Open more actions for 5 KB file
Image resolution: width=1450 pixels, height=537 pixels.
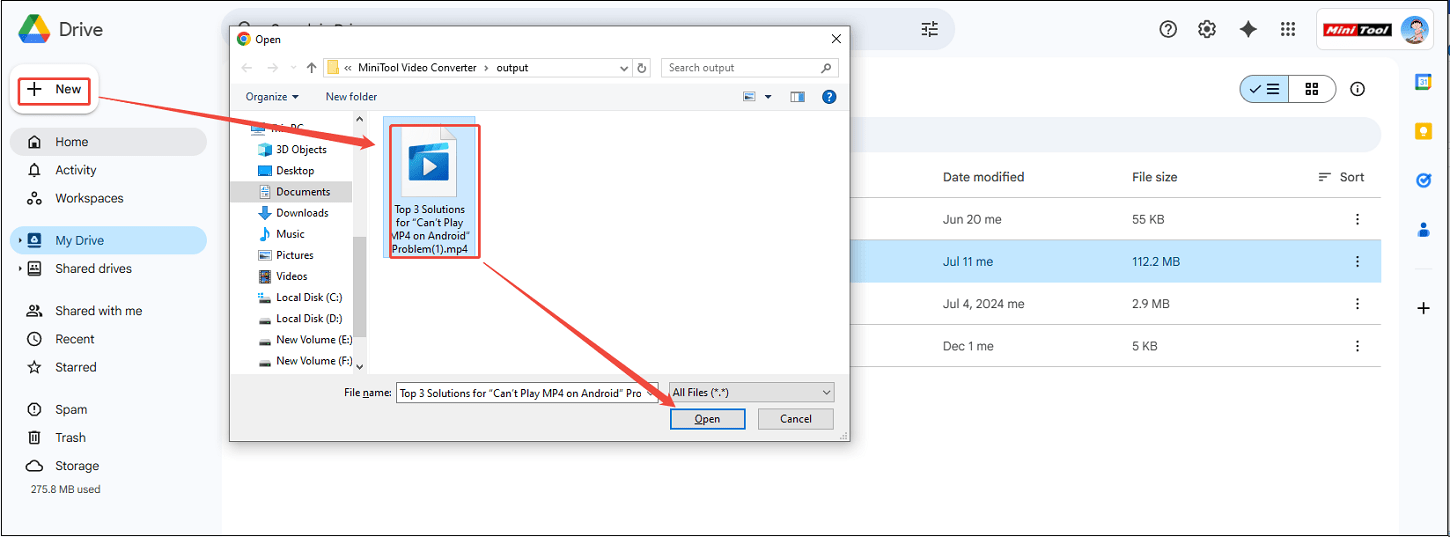pos(1357,346)
